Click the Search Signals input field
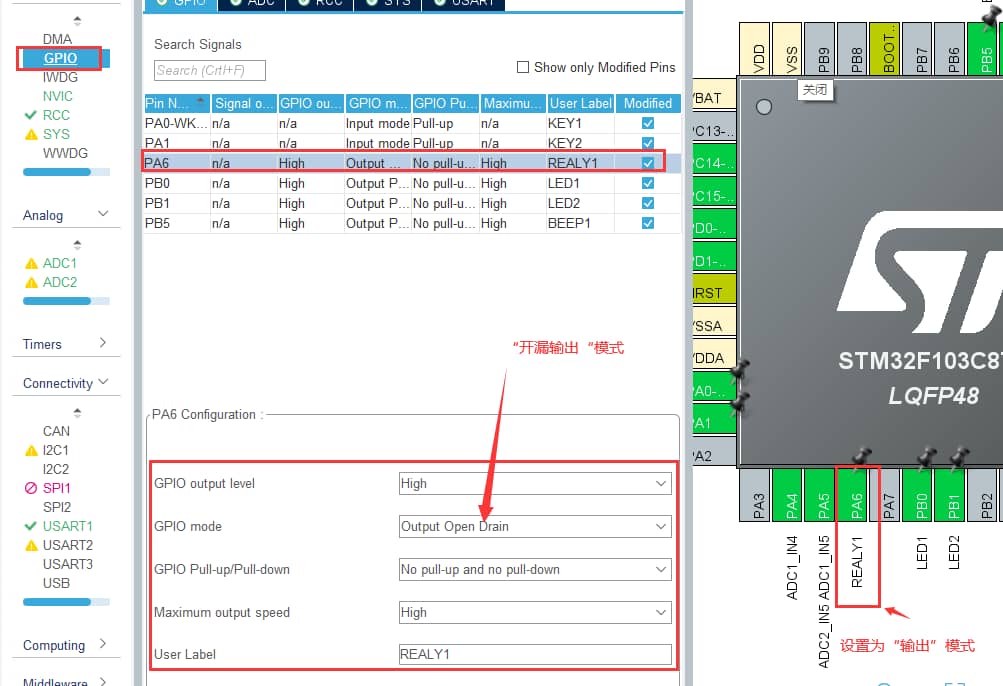This screenshot has height=686, width=1003. 210,70
